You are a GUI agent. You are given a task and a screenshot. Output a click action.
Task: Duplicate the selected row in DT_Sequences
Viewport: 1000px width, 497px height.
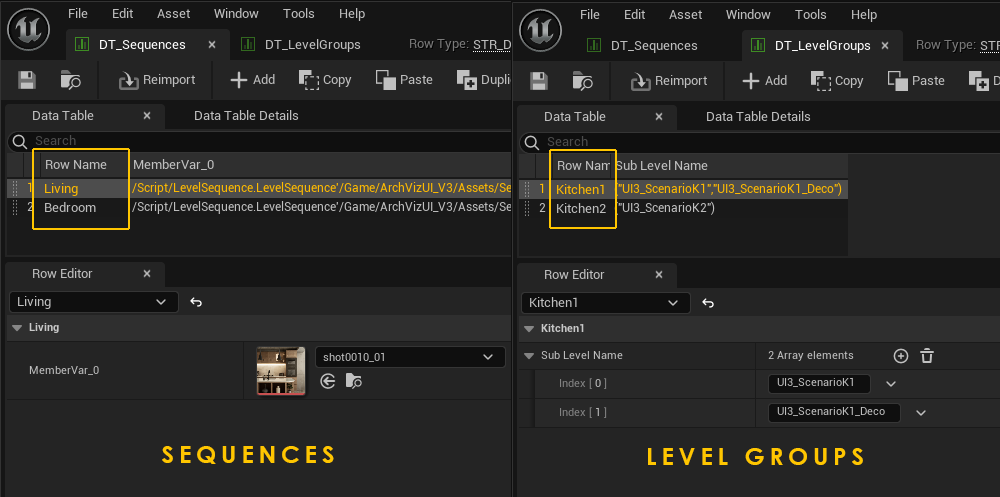point(483,80)
